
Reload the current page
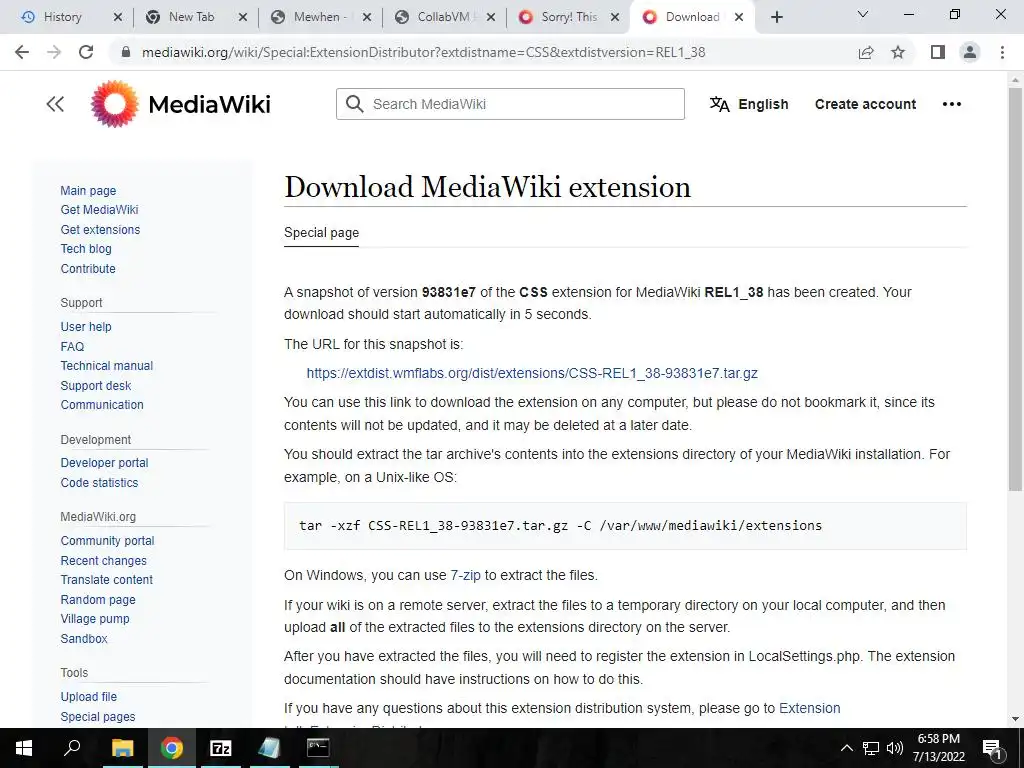coord(86,52)
